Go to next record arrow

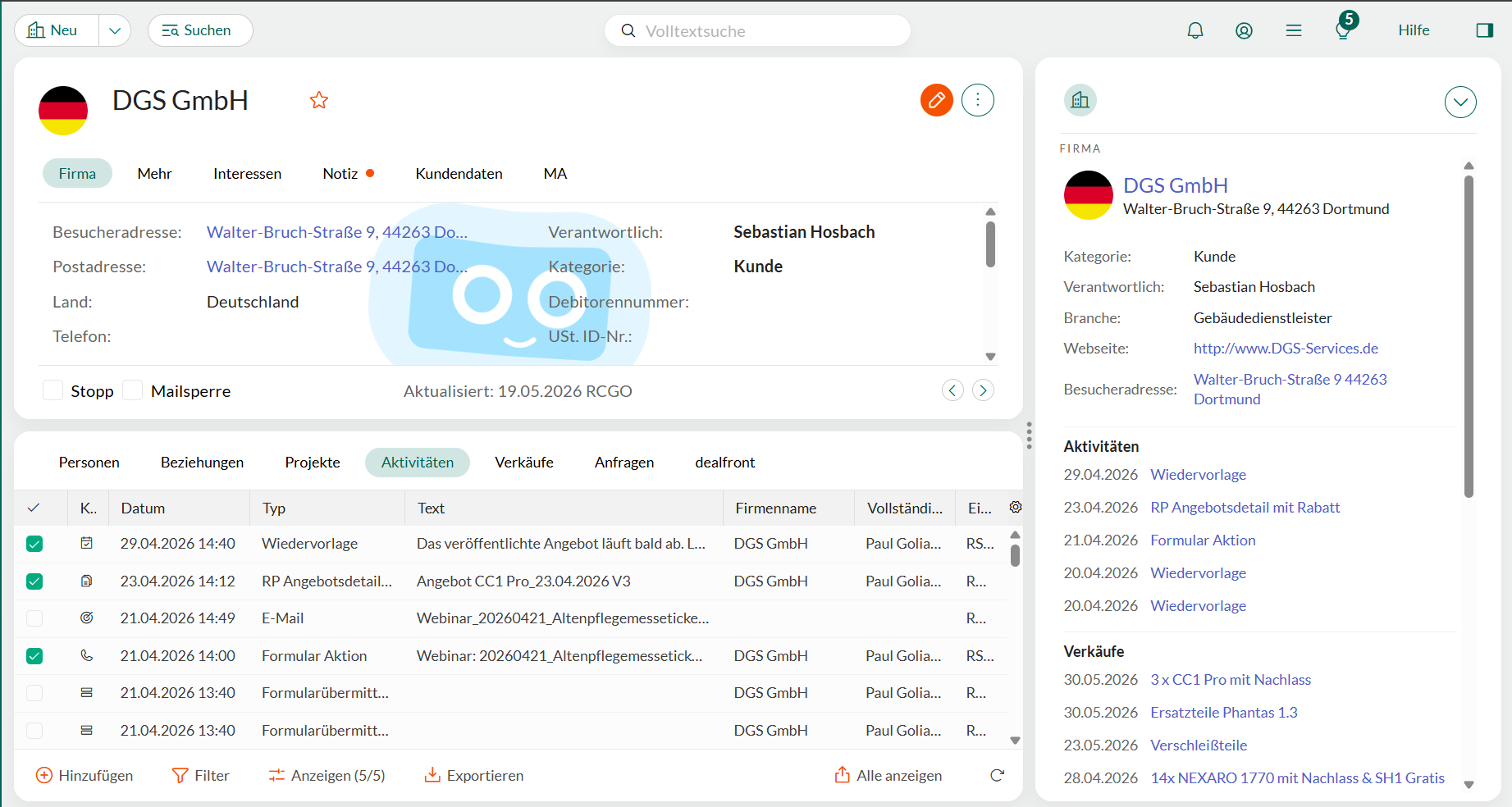(983, 390)
